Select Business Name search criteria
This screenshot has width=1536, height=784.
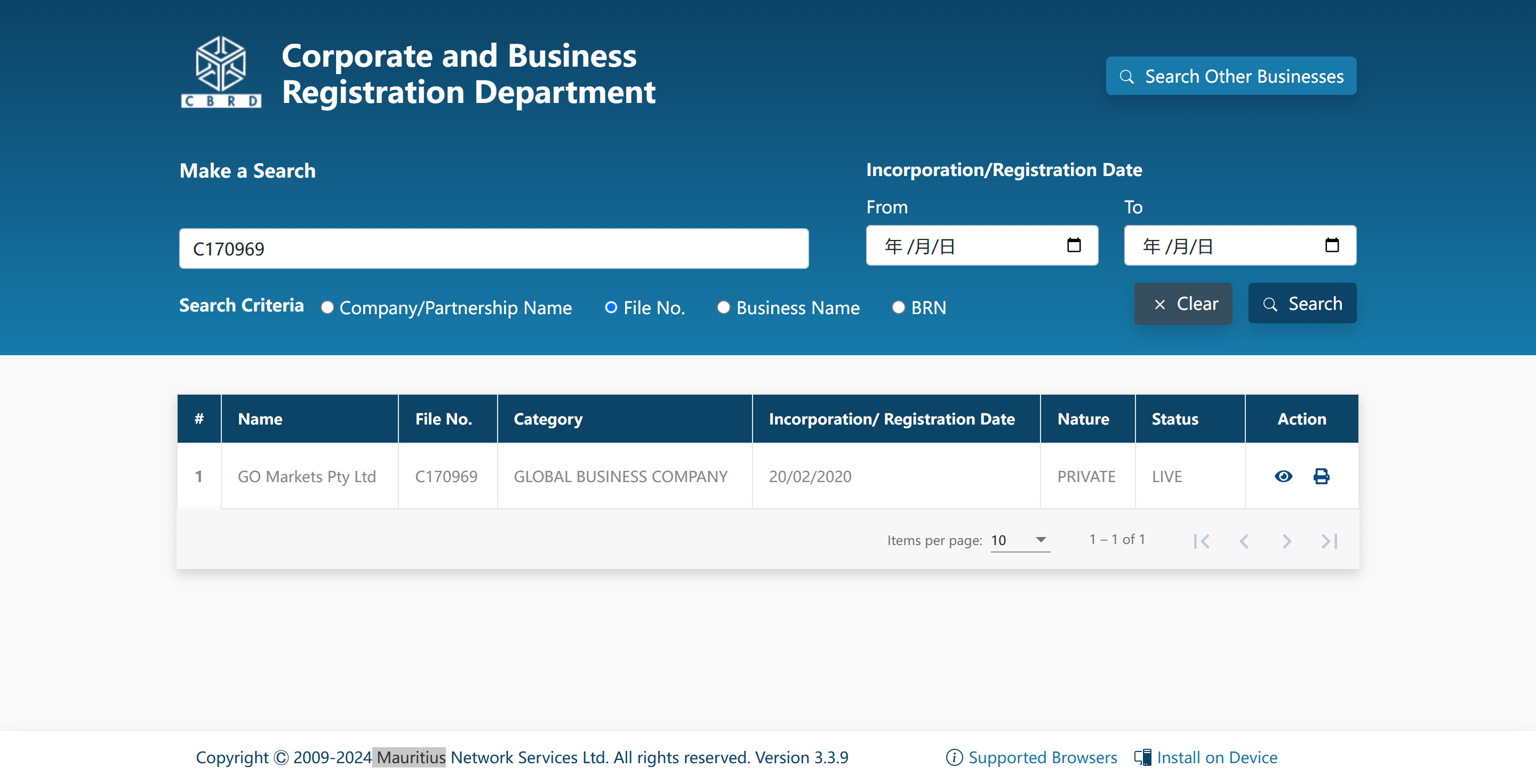tap(723, 307)
